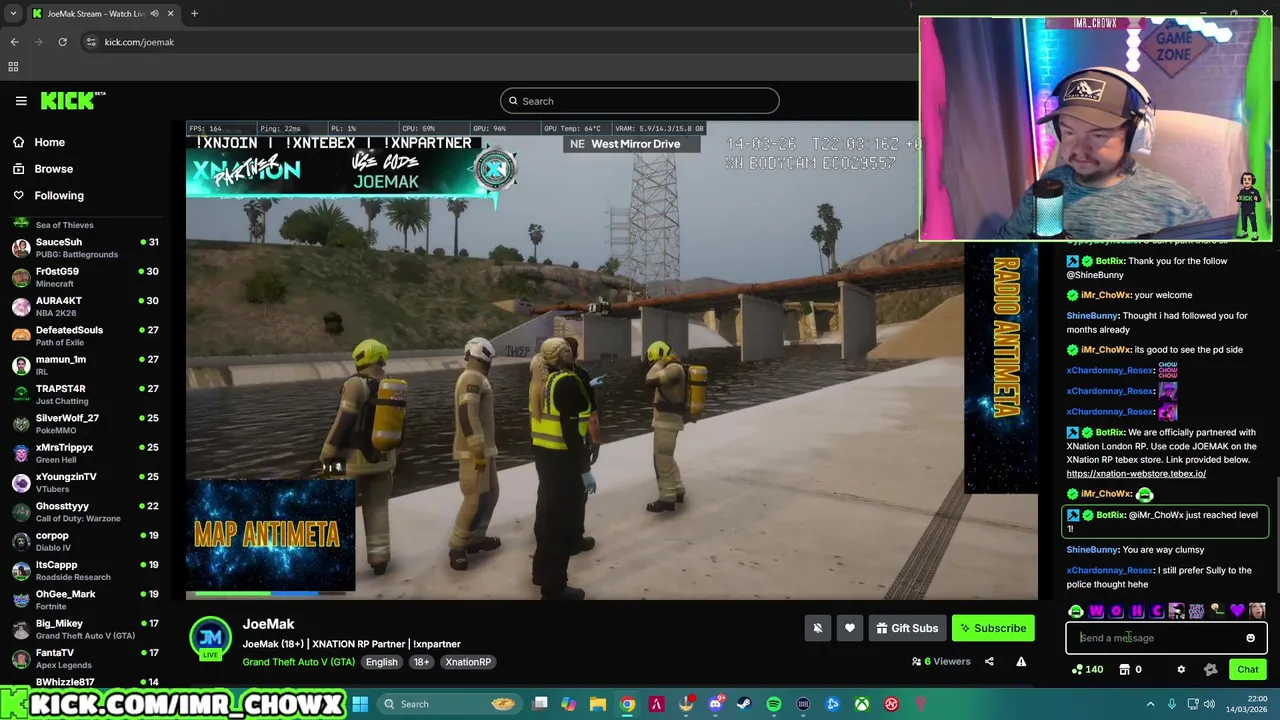Click the kick.com/joemak address bar
Screen dimensions: 1280x720
[x=139, y=42]
